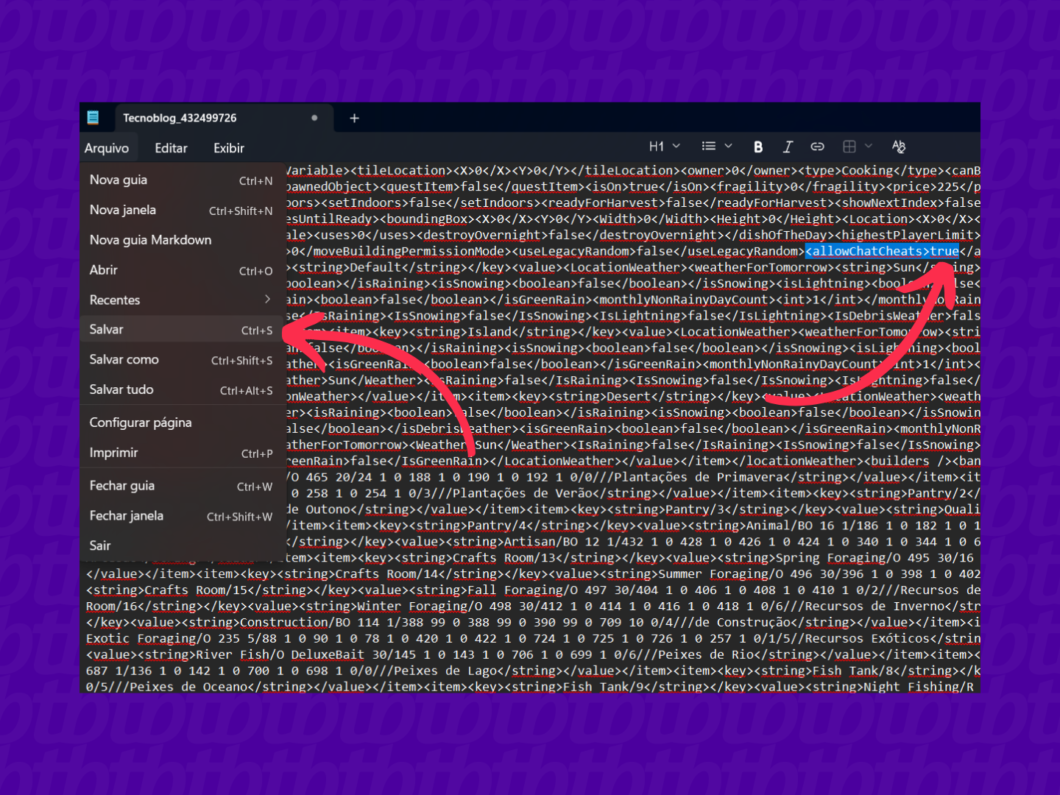Click unsaved changes dot on Tecnoblog tab

[314, 118]
